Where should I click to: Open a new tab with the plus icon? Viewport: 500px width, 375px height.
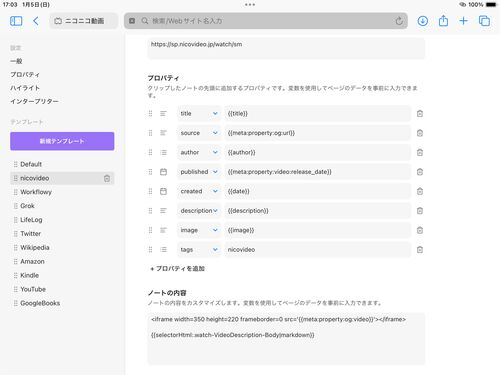(463, 21)
